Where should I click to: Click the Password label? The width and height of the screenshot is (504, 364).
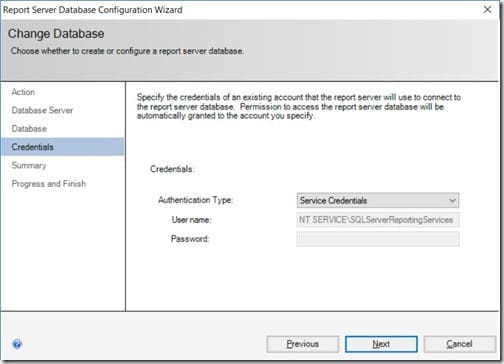click(190, 239)
